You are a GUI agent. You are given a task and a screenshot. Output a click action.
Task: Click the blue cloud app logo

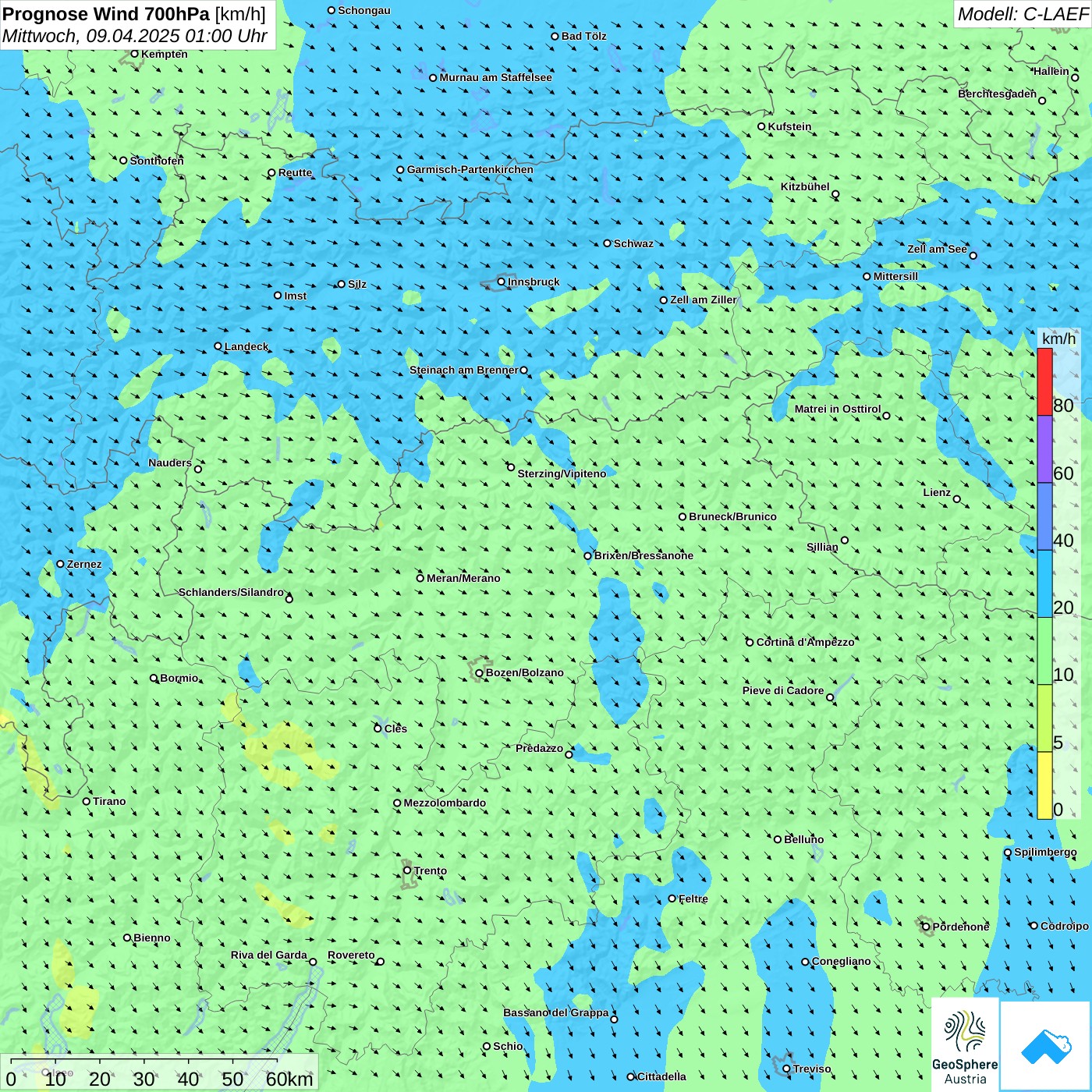tap(1046, 1046)
